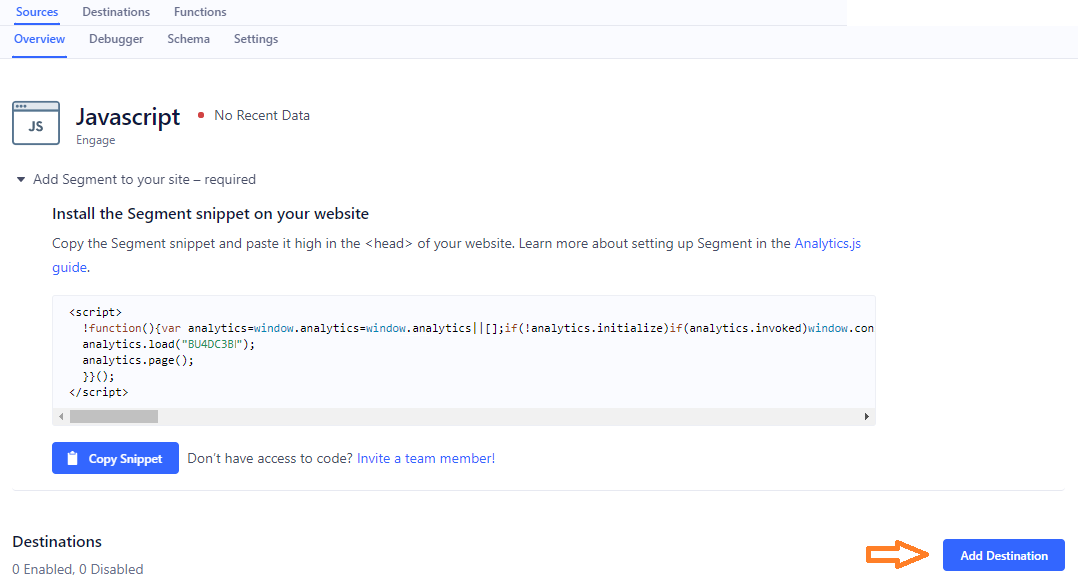Click the red No Recent Data status dot
The width and height of the screenshot is (1078, 578).
tap(201, 116)
